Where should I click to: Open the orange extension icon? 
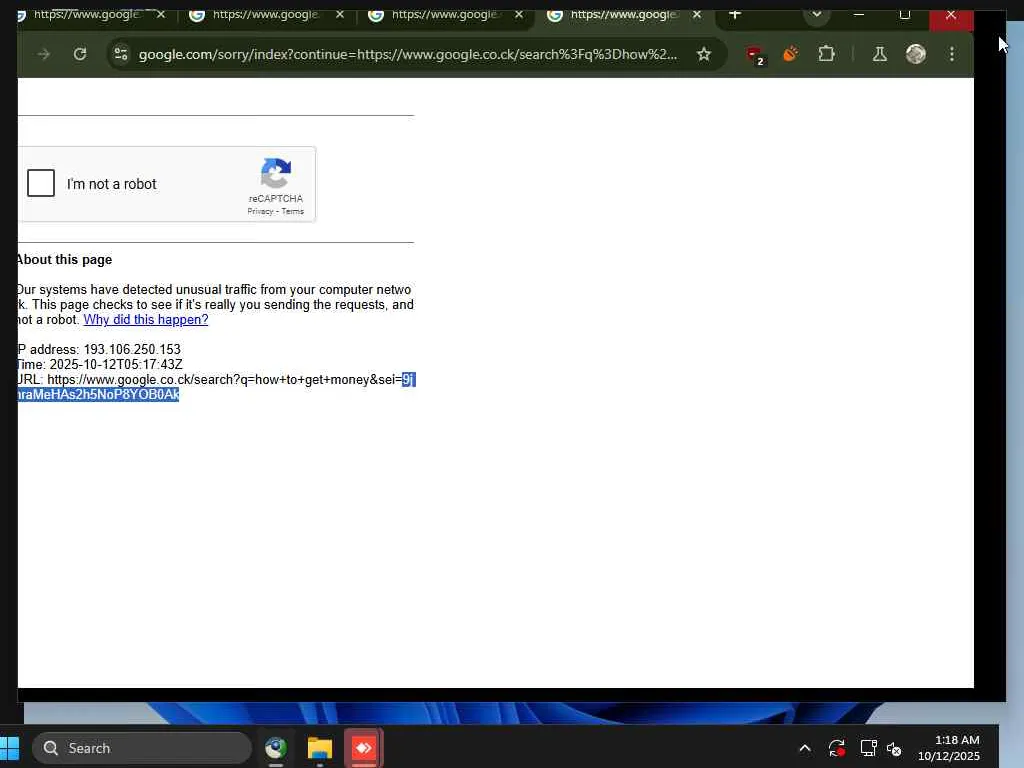tap(790, 54)
